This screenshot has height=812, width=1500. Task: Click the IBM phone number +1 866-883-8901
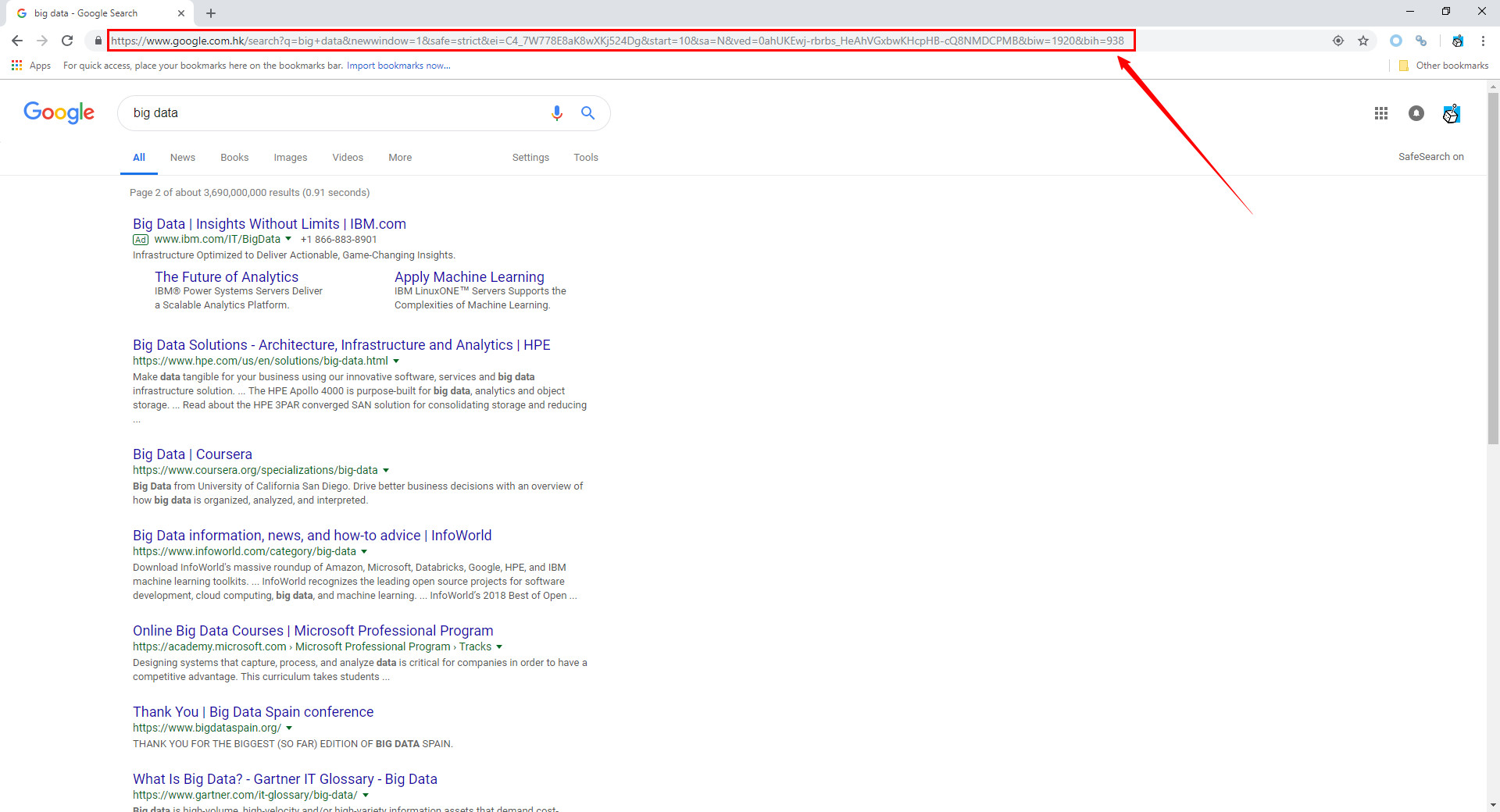(338, 240)
